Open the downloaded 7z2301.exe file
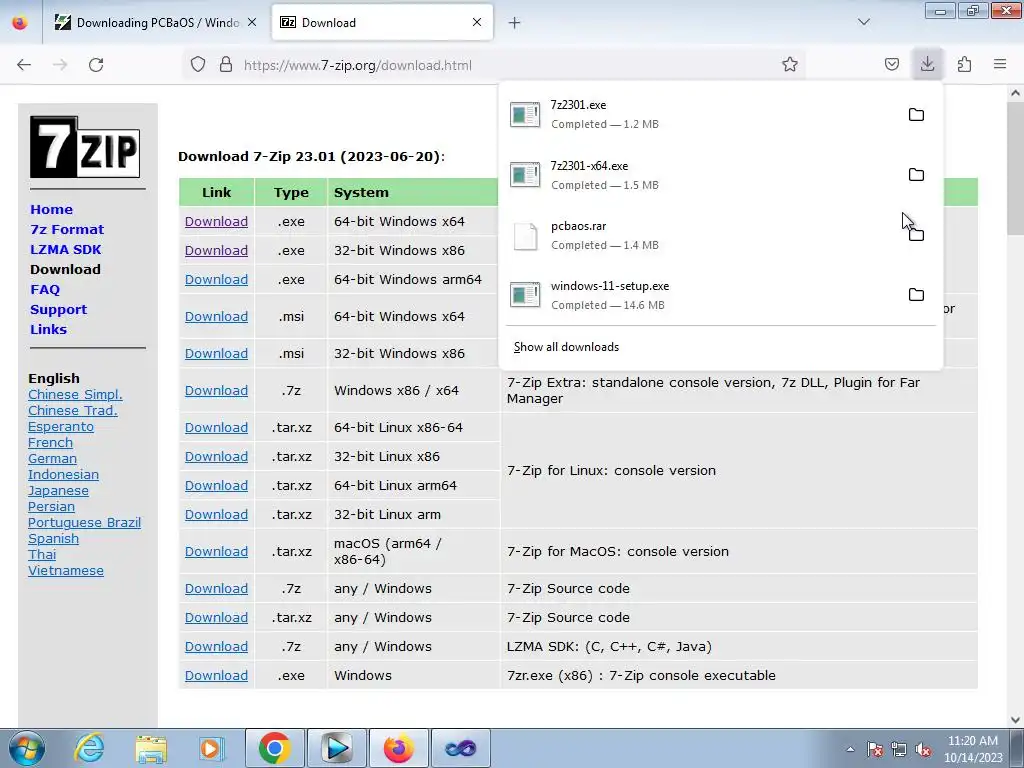Image resolution: width=1024 pixels, height=768 pixels. [702, 114]
